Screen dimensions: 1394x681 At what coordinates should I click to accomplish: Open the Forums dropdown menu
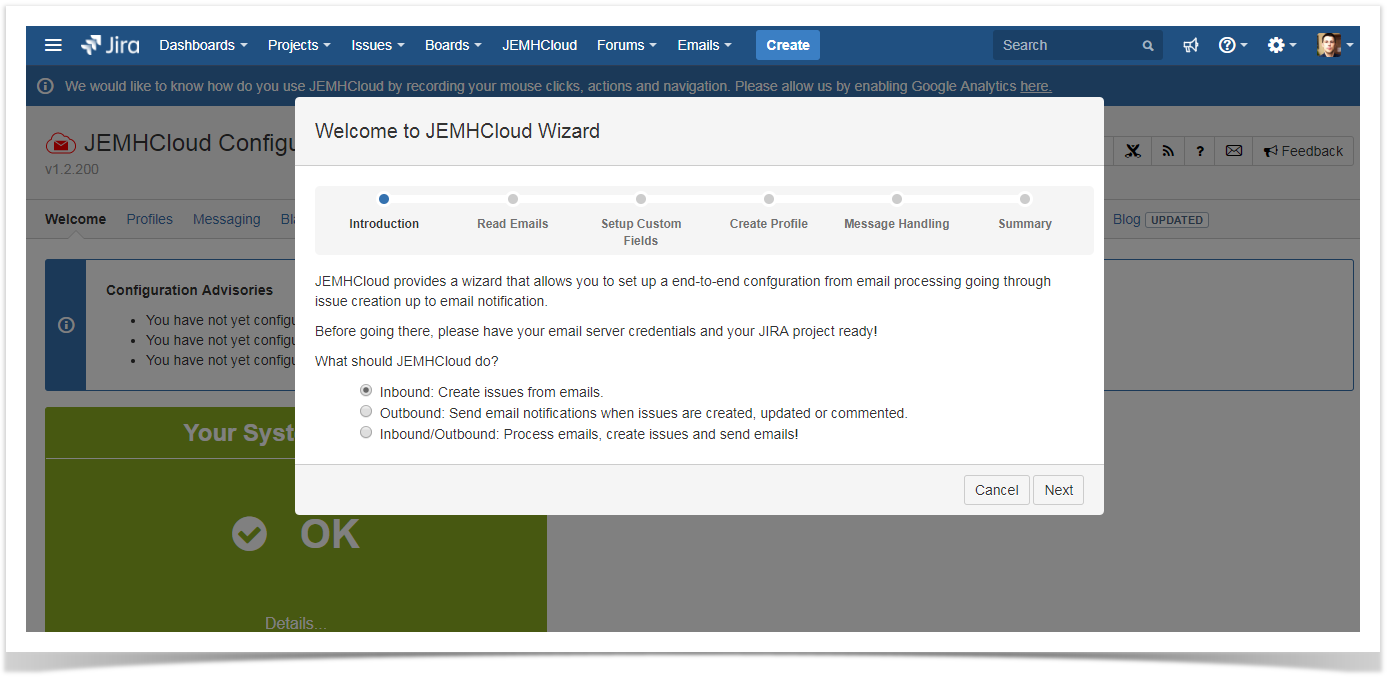pos(626,45)
